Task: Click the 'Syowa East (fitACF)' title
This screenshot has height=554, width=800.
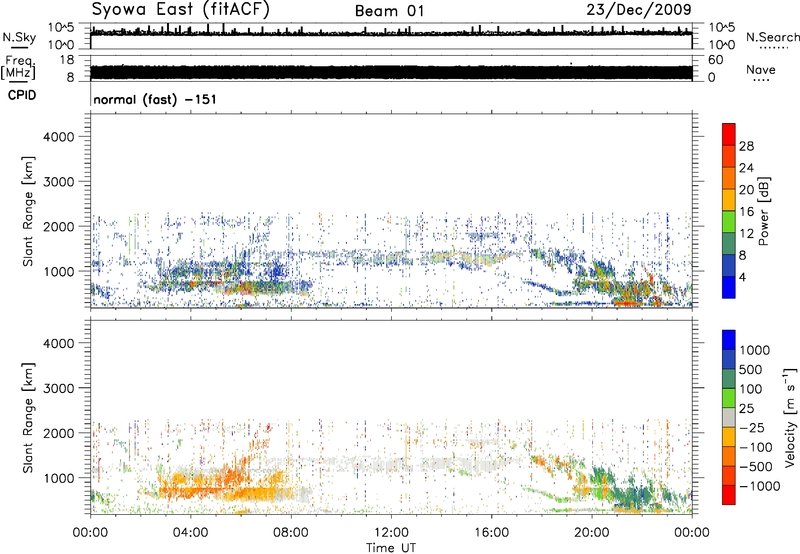Action: (181, 9)
